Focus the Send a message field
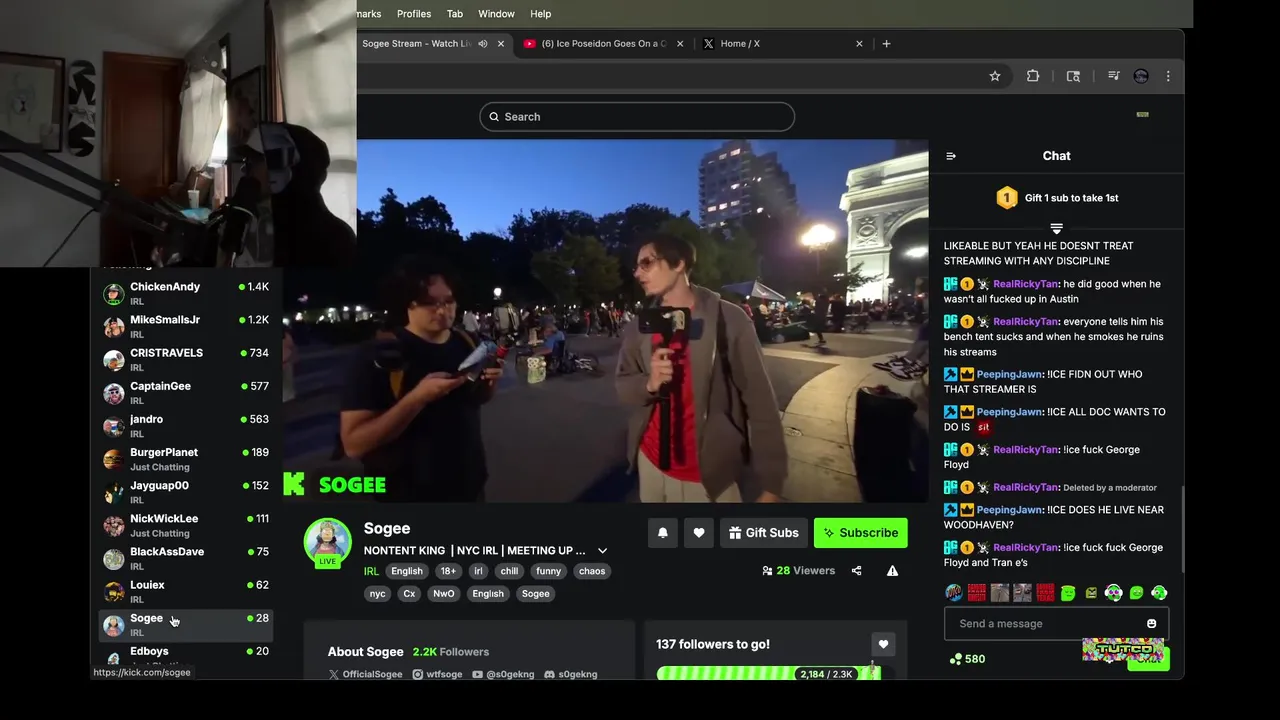This screenshot has height=720, width=1280. (x=1056, y=624)
